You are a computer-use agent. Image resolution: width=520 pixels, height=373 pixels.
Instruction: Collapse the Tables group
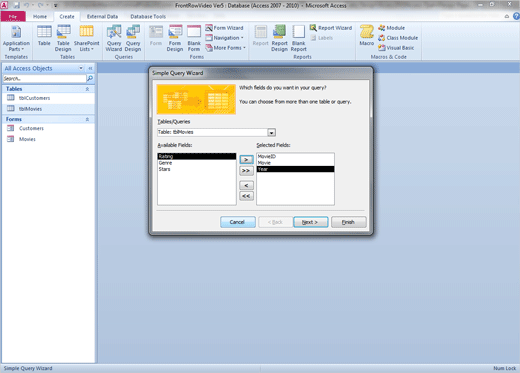pyautogui.click(x=87, y=89)
